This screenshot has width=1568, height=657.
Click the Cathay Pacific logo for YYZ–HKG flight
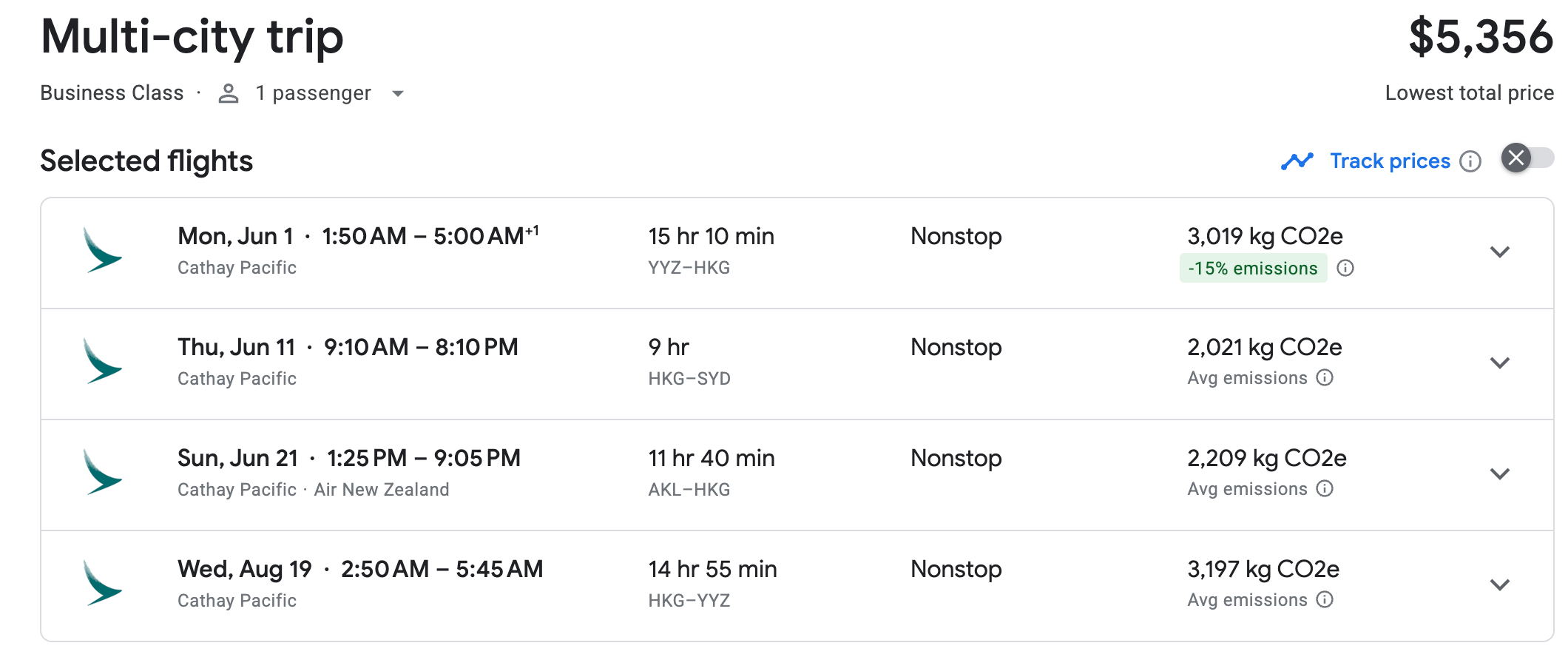pyautogui.click(x=102, y=251)
